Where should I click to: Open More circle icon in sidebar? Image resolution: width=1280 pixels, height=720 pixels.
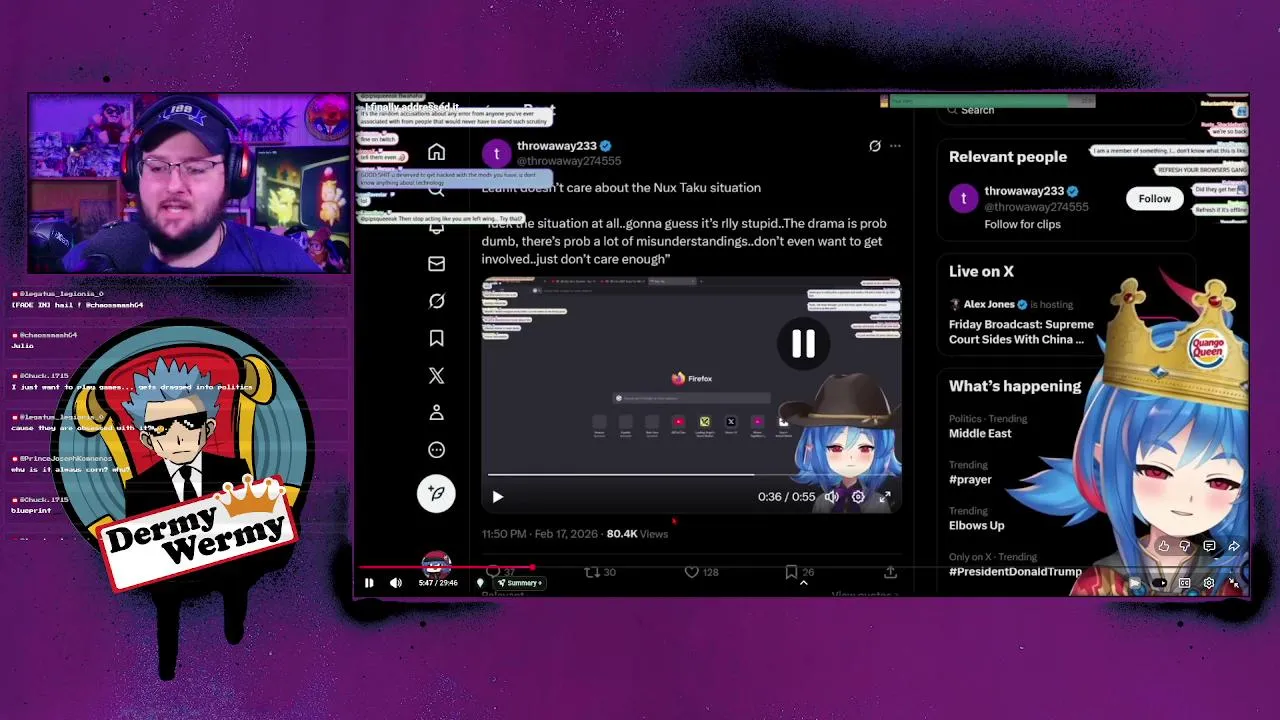pos(437,450)
